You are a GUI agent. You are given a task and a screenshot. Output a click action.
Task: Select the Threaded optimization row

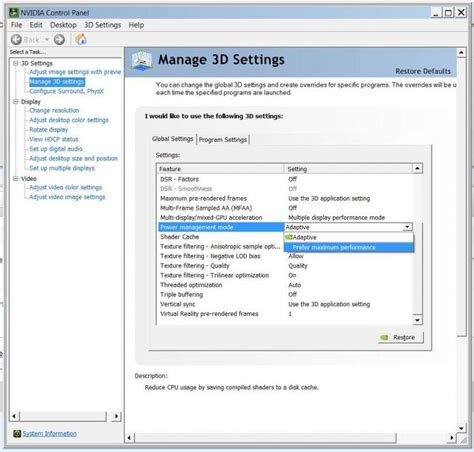[285, 285]
